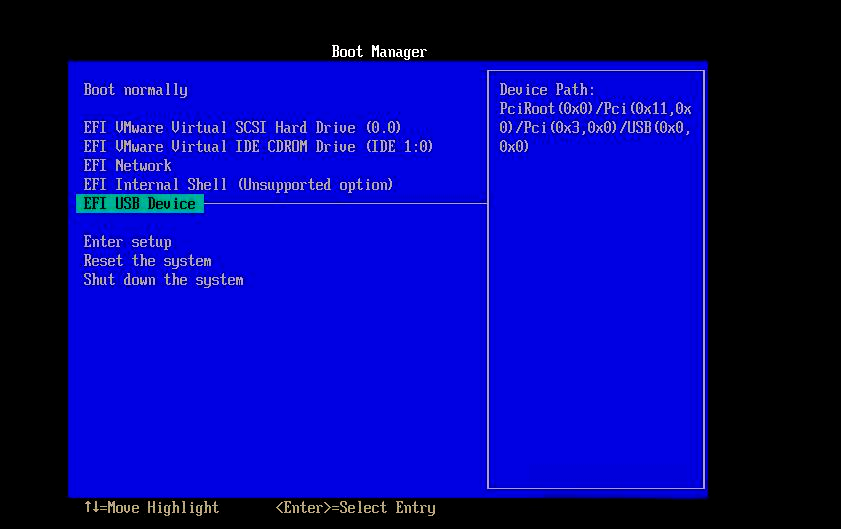Click the line right of EFI USB Device
841x529 pixels.
(345, 204)
